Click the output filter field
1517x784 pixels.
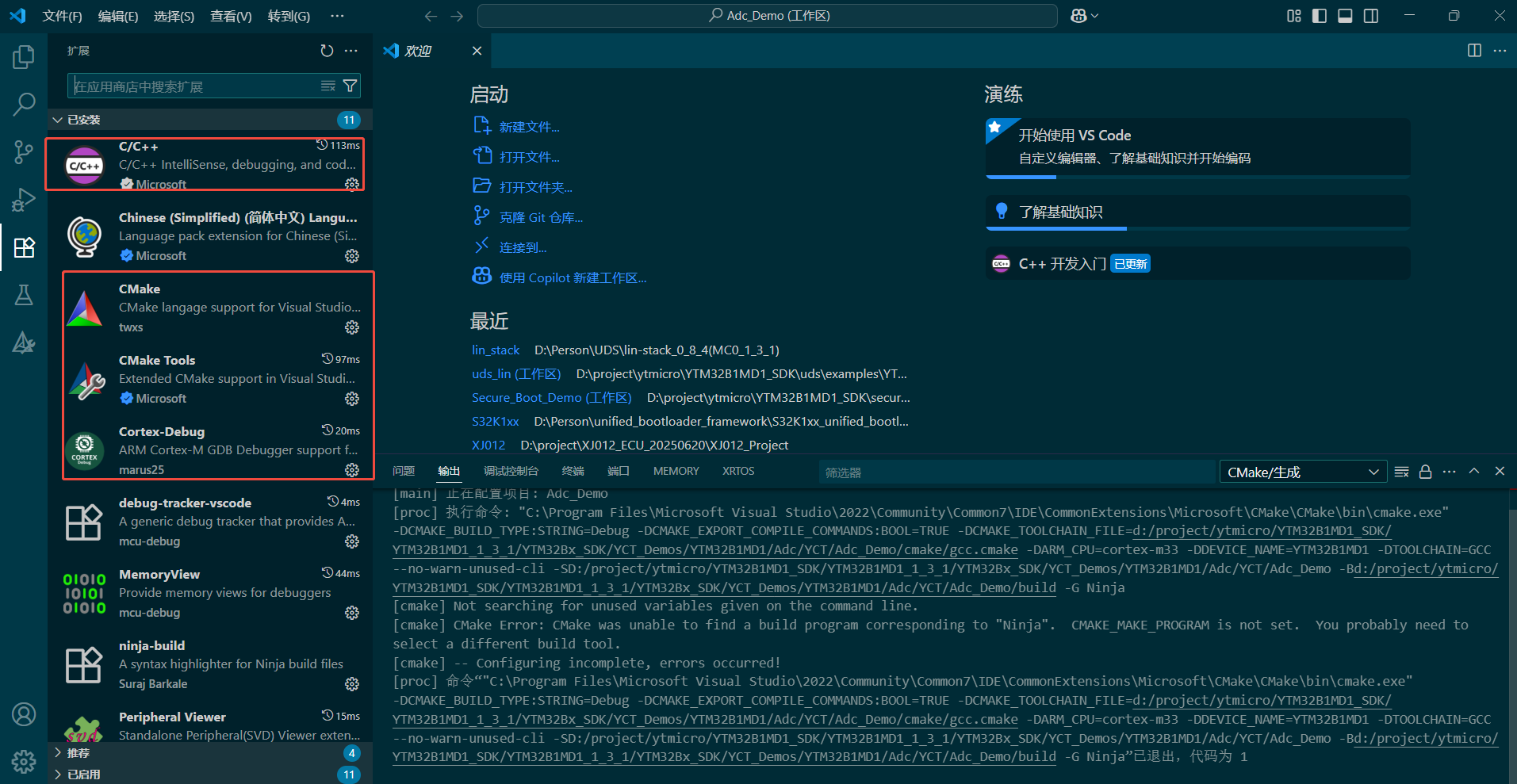(x=1017, y=472)
